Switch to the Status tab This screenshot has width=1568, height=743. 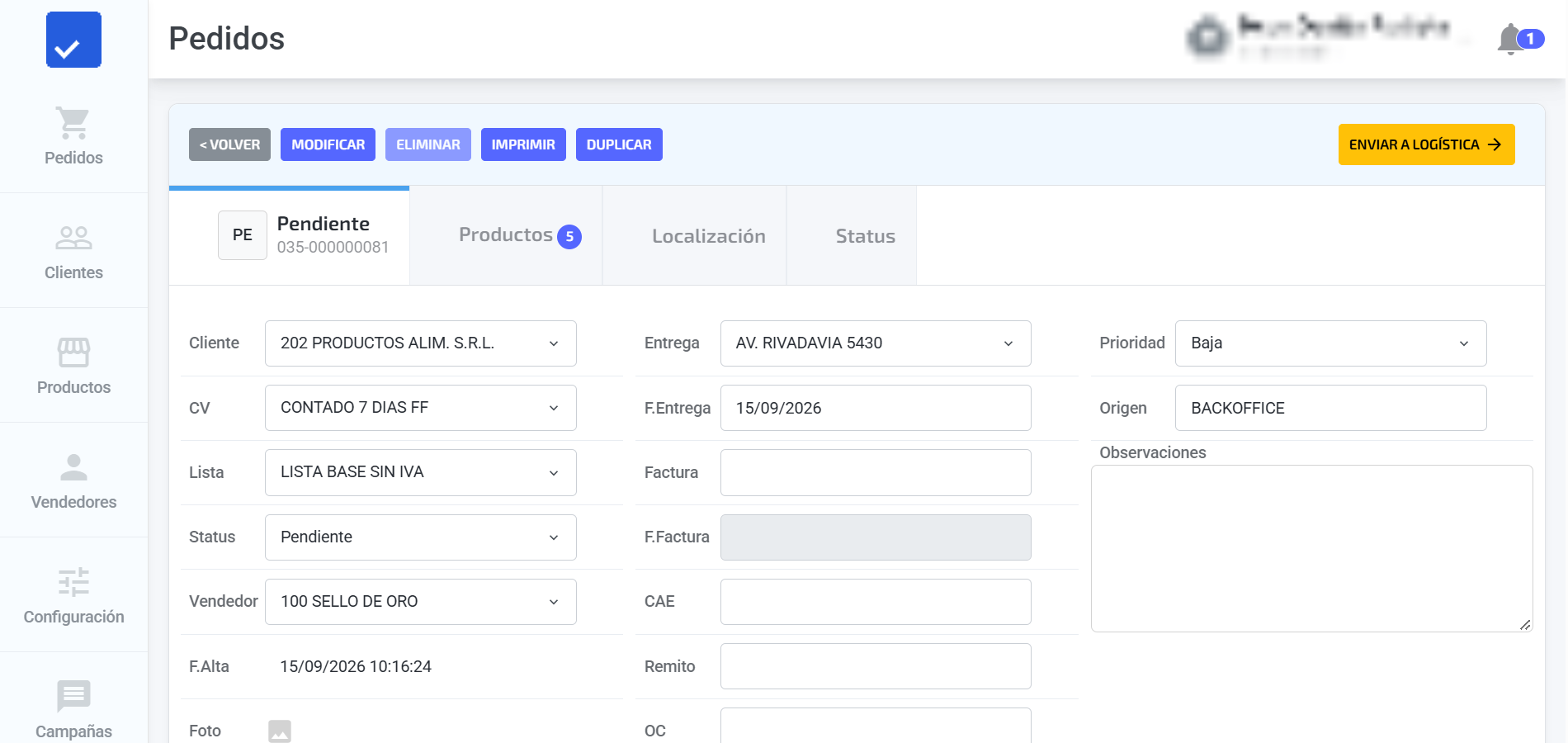(852, 235)
